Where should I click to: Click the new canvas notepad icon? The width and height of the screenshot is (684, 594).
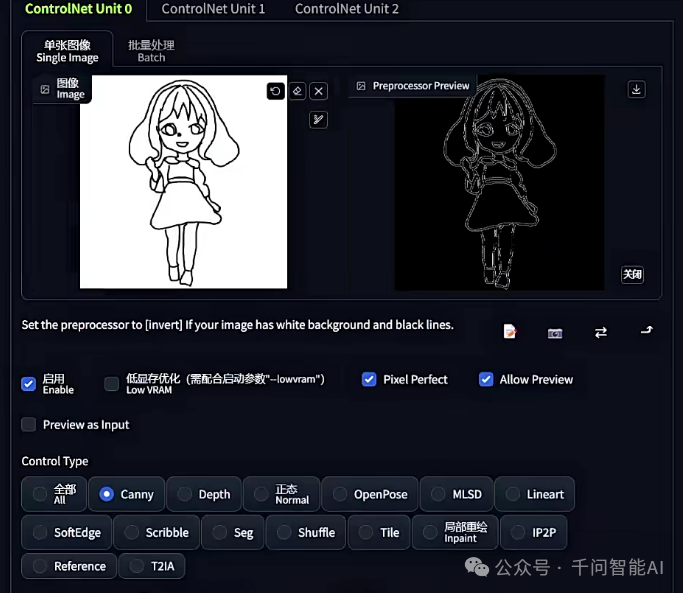[x=510, y=332]
